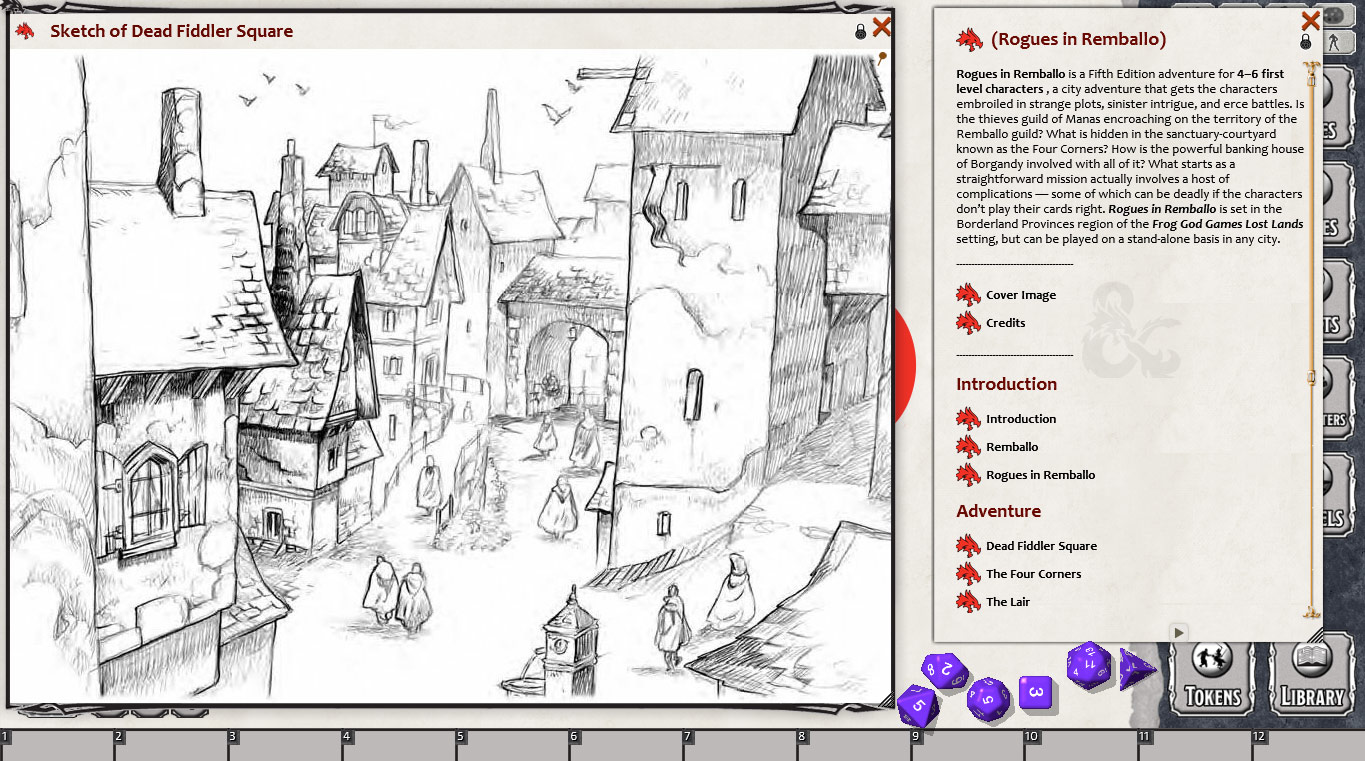This screenshot has height=761, width=1365.
Task: Select hotkey slot 1 in bottom bar
Action: pyautogui.click(x=57, y=746)
